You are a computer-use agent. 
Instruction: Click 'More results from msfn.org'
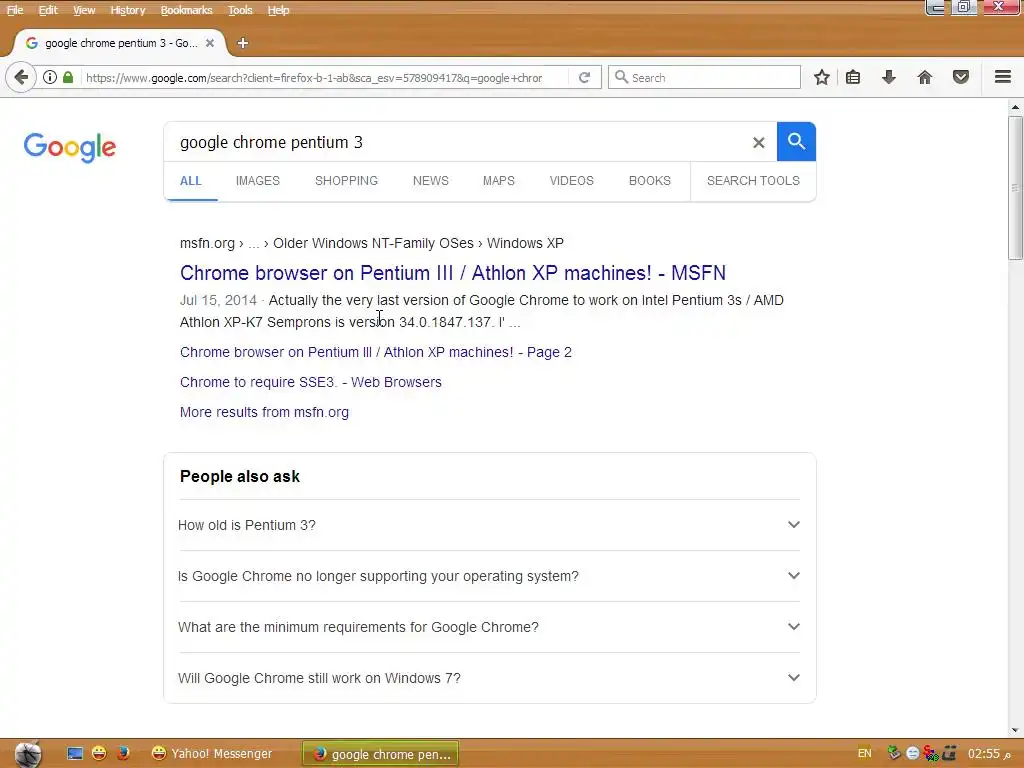[x=264, y=412]
